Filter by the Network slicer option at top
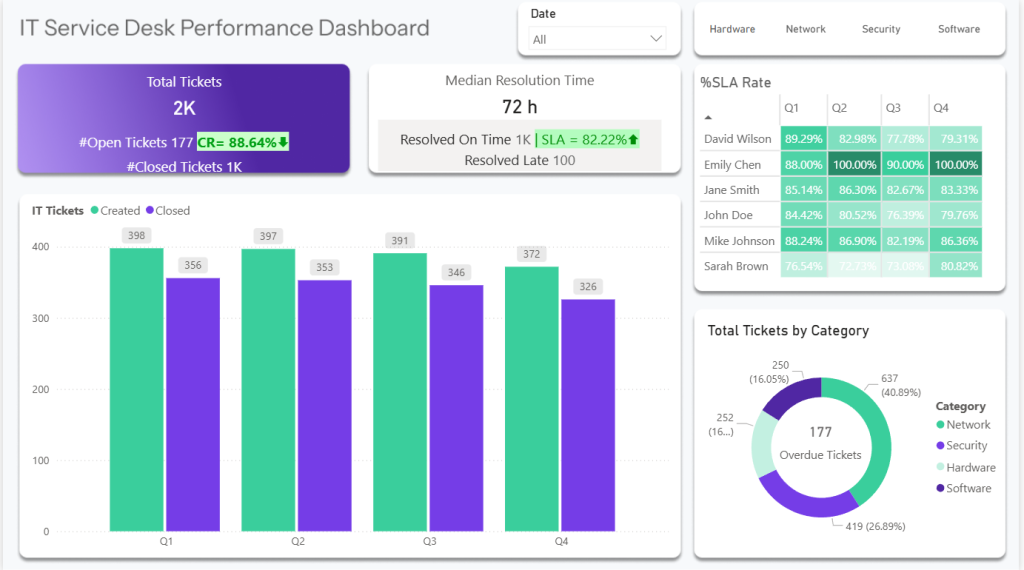1024x570 pixels. [x=805, y=29]
